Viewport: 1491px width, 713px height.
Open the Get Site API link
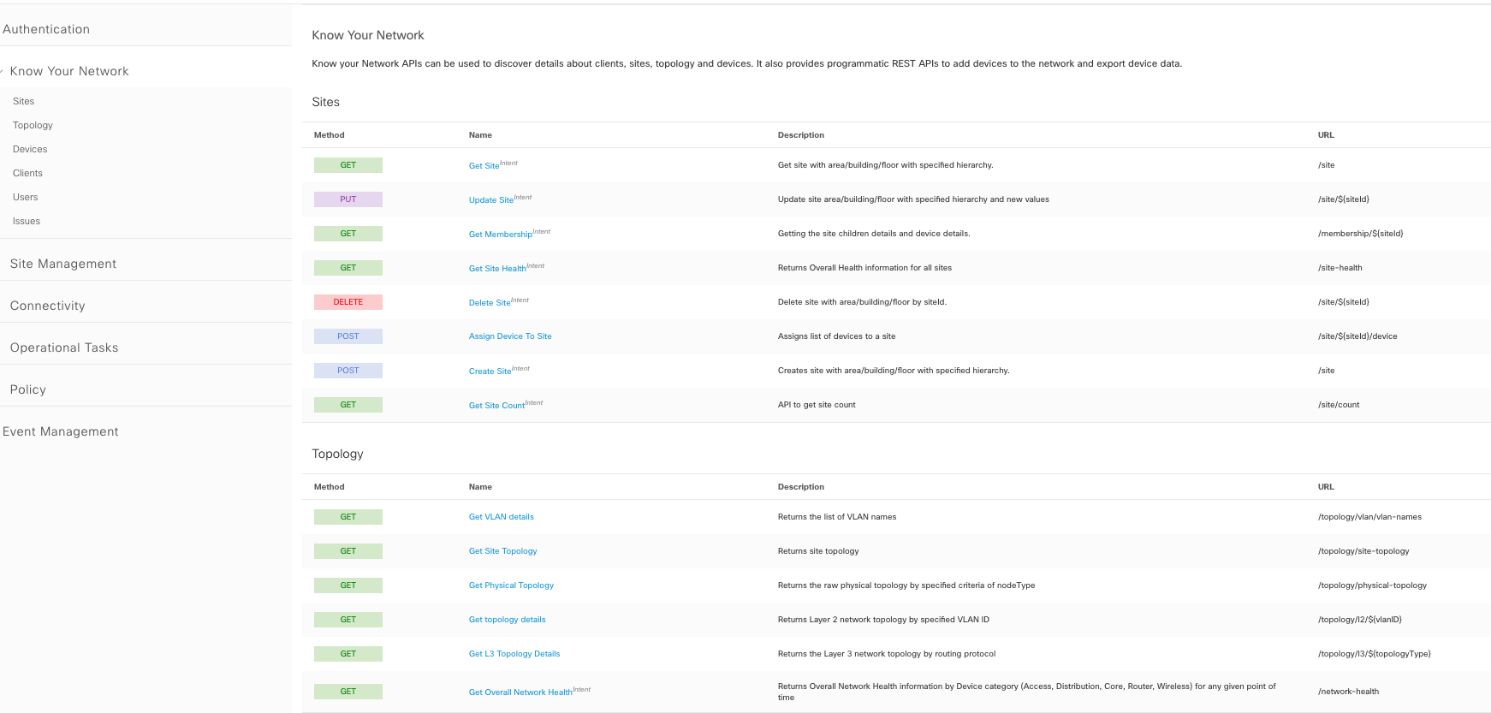484,166
